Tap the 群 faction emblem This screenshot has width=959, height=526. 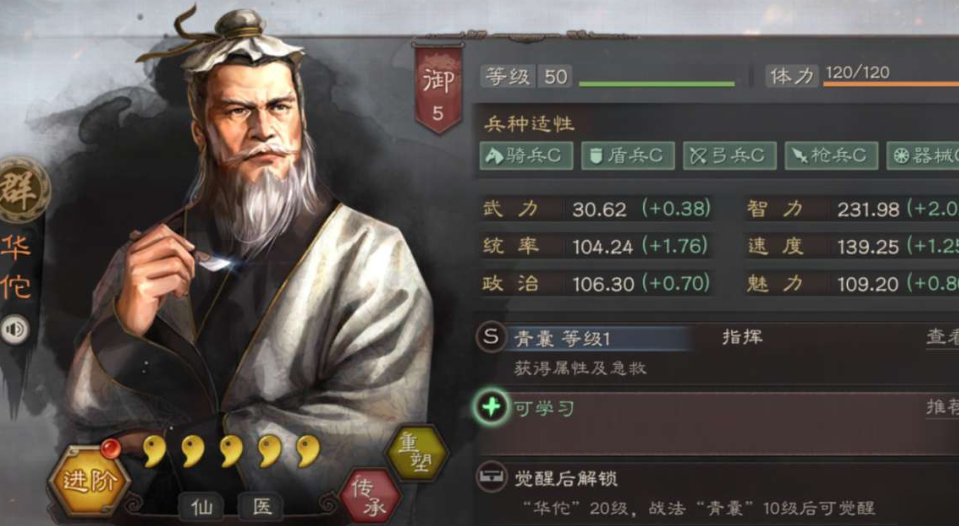23,190
